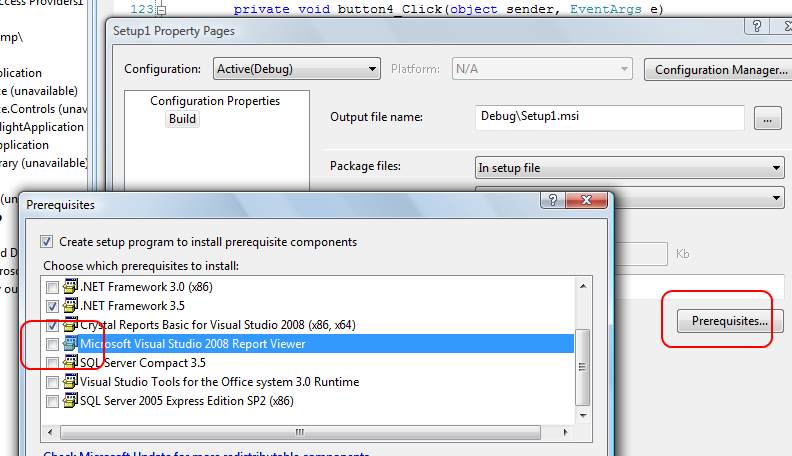Click the .NET Framework 3.5 package icon
Image resolution: width=792 pixels, height=456 pixels.
click(x=70, y=306)
